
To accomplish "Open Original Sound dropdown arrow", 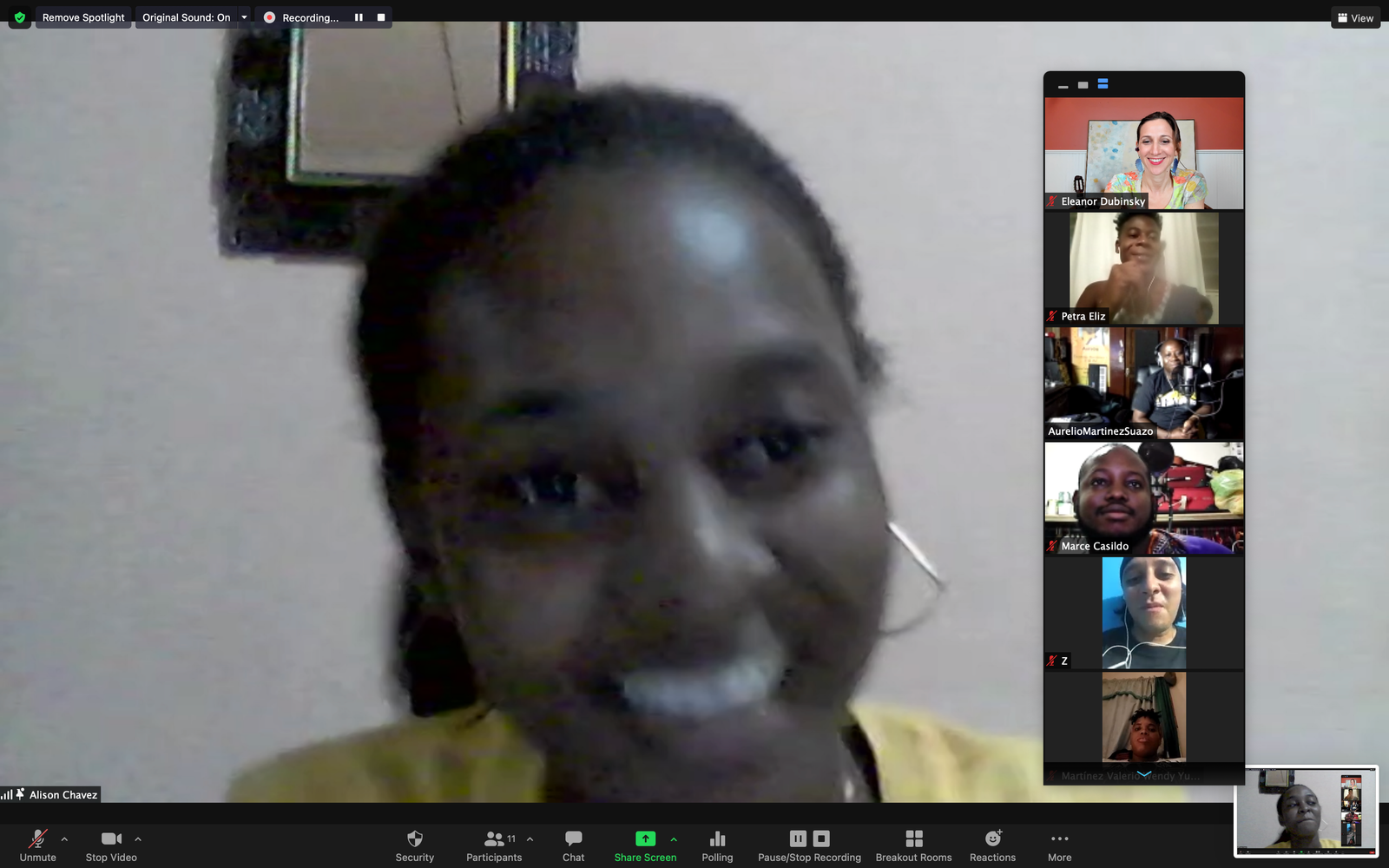I will (x=244, y=17).
